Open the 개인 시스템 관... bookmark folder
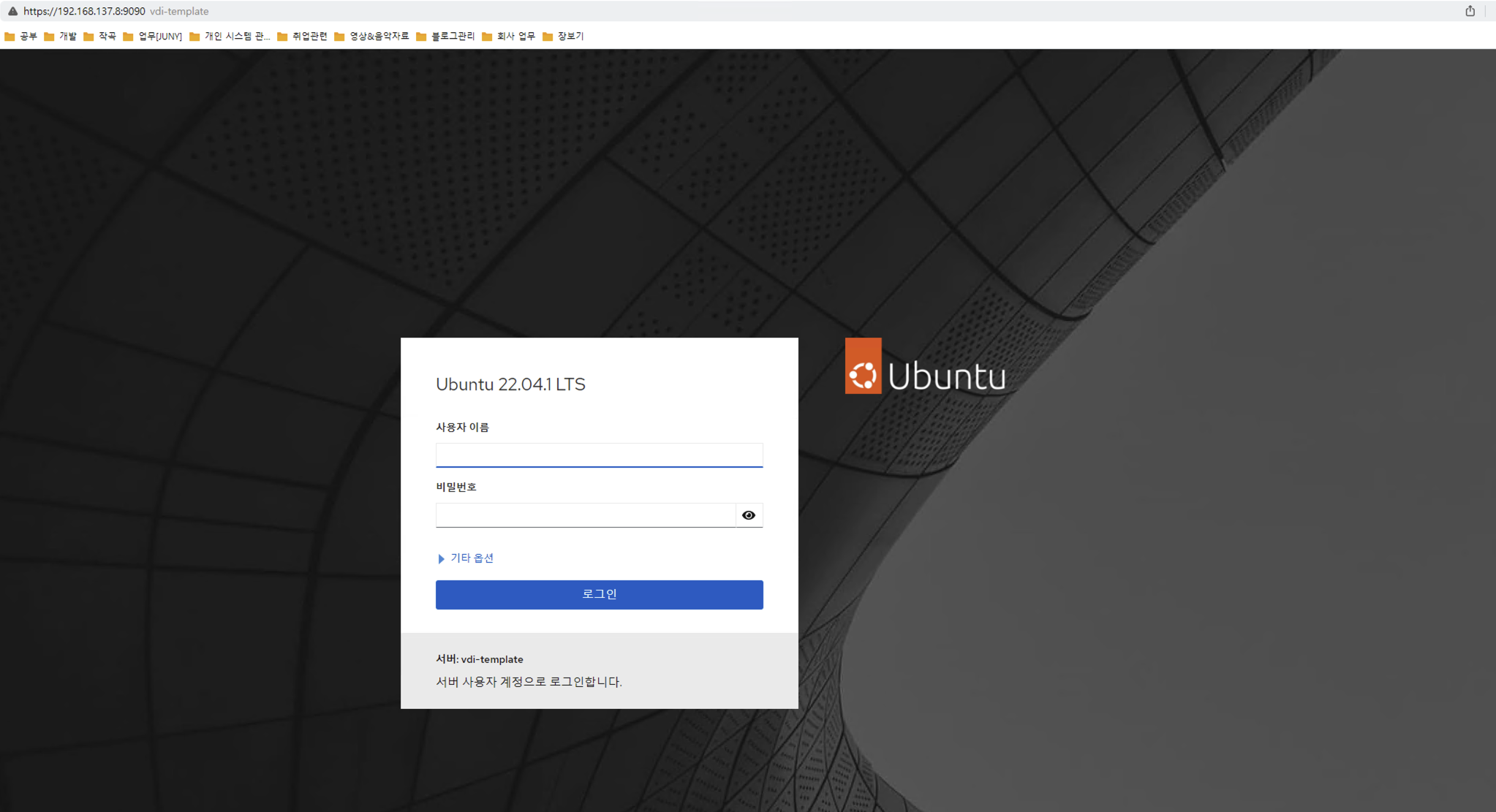Image resolution: width=1496 pixels, height=812 pixels. (230, 37)
